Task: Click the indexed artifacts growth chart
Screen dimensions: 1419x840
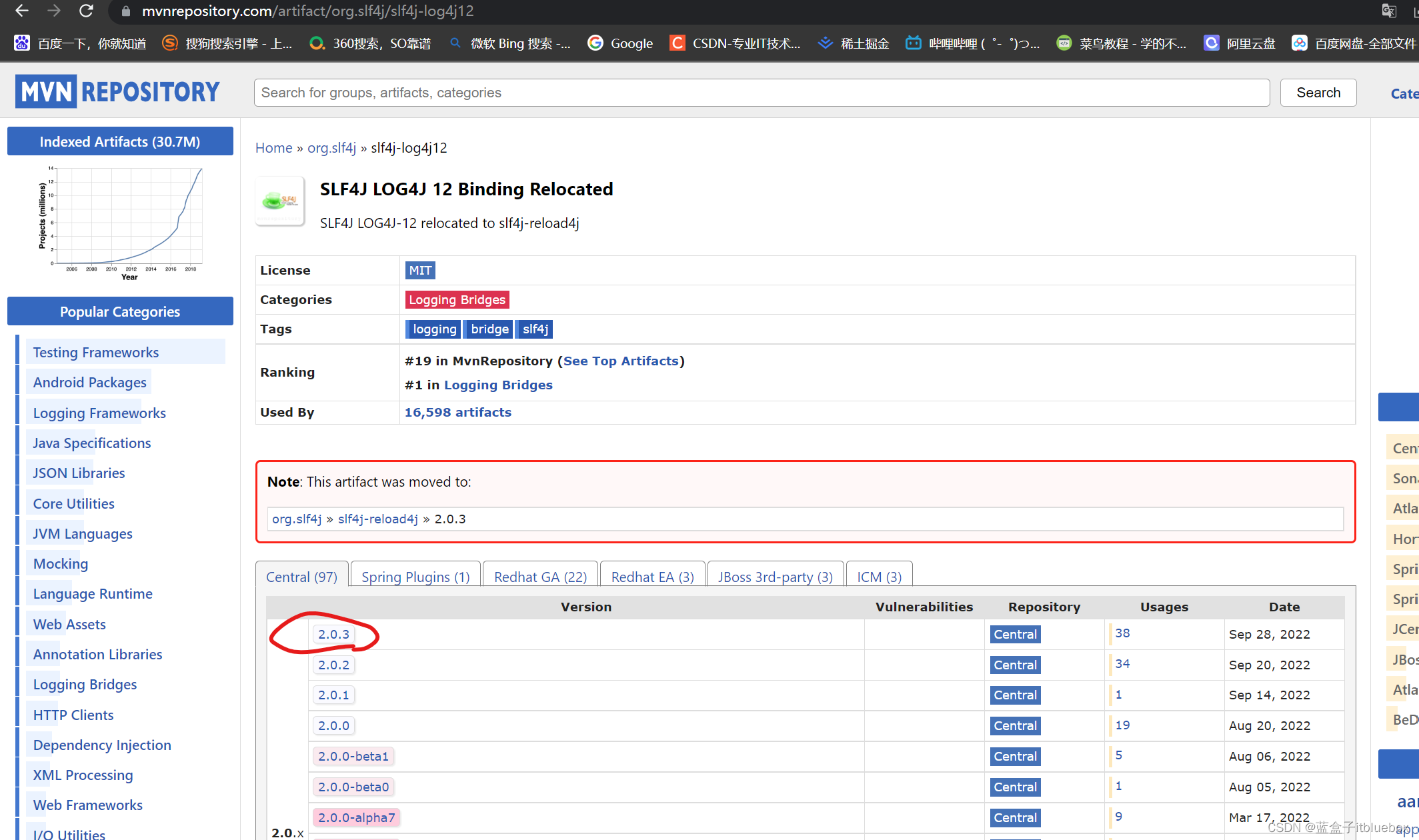Action: [x=120, y=223]
